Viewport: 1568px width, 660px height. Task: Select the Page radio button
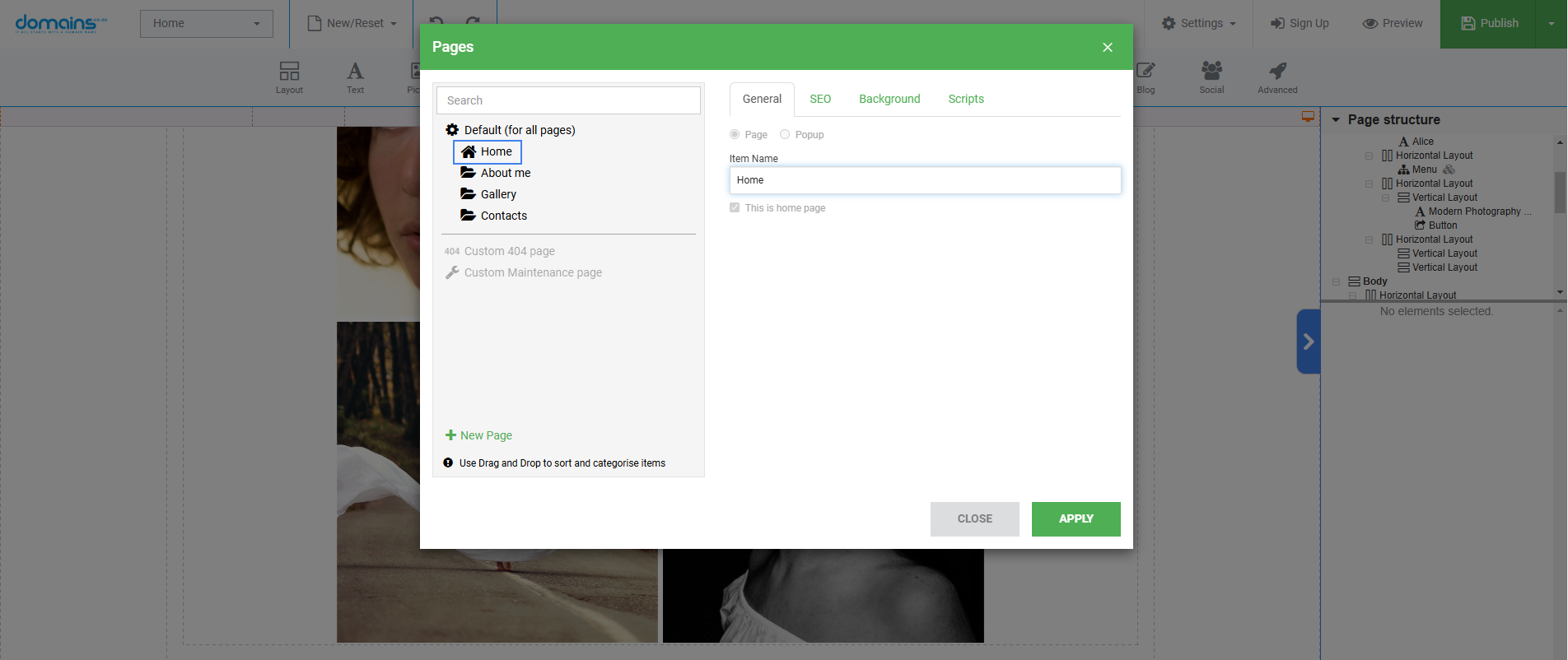click(x=735, y=135)
